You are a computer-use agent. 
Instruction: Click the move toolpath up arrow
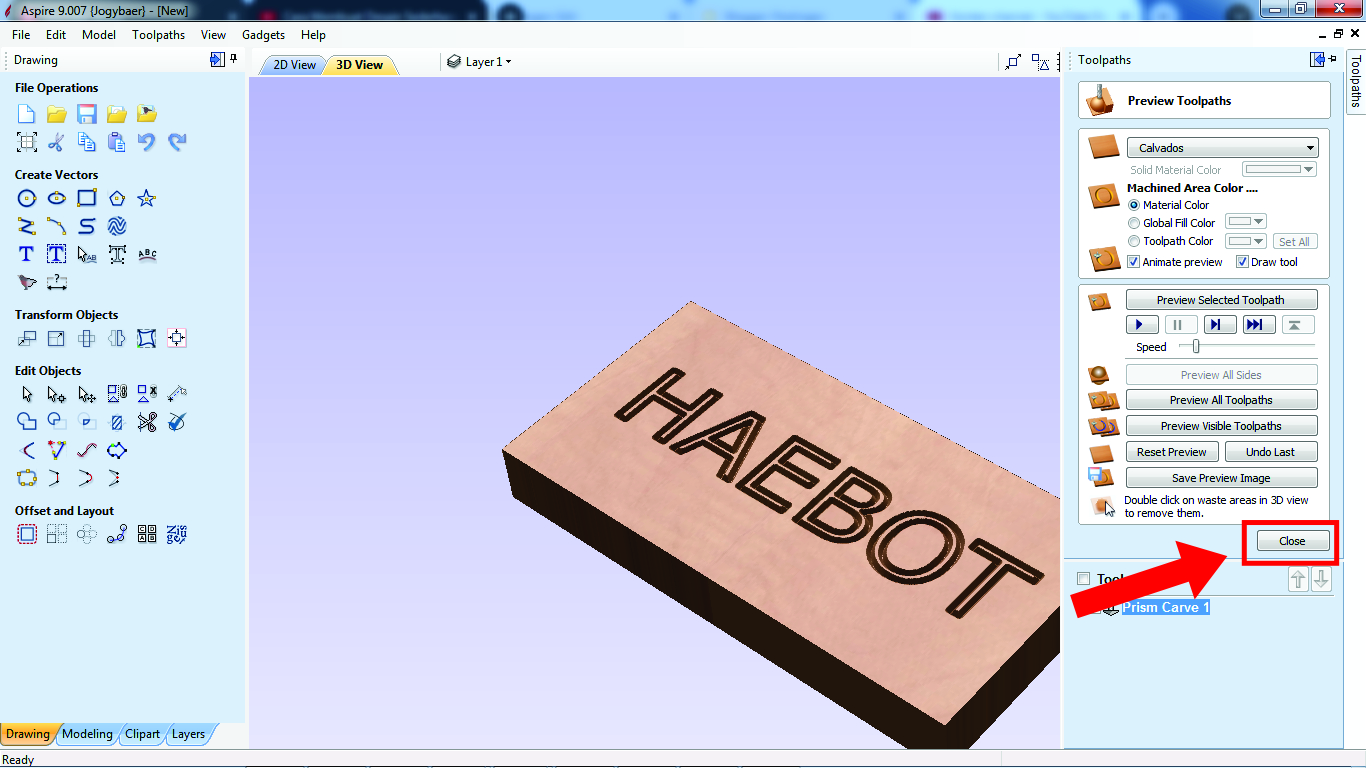pyautogui.click(x=1298, y=579)
